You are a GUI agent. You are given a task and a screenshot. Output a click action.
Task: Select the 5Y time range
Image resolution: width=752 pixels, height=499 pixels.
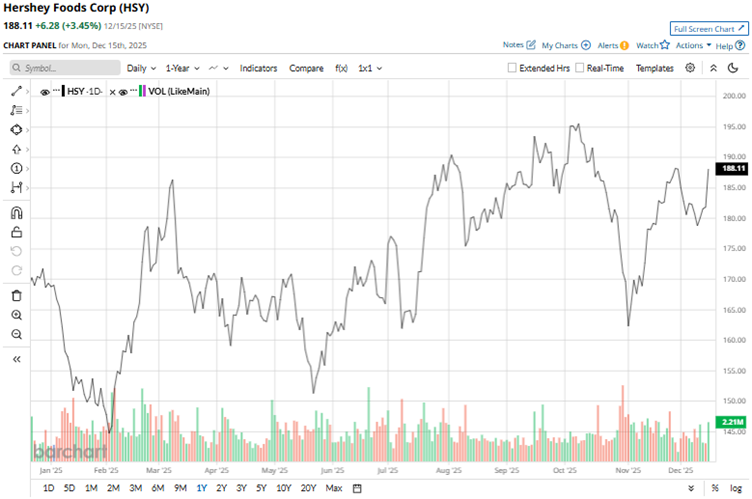coord(261,488)
